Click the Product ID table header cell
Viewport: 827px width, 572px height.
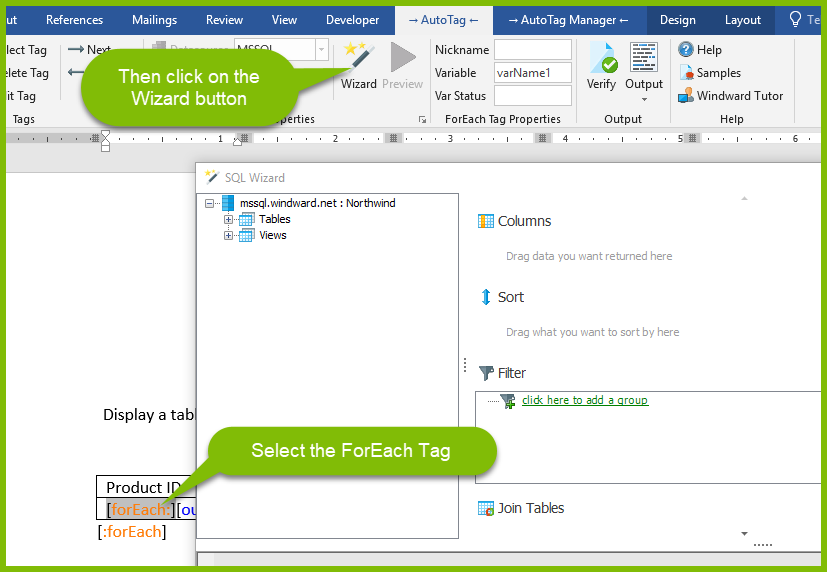[146, 487]
